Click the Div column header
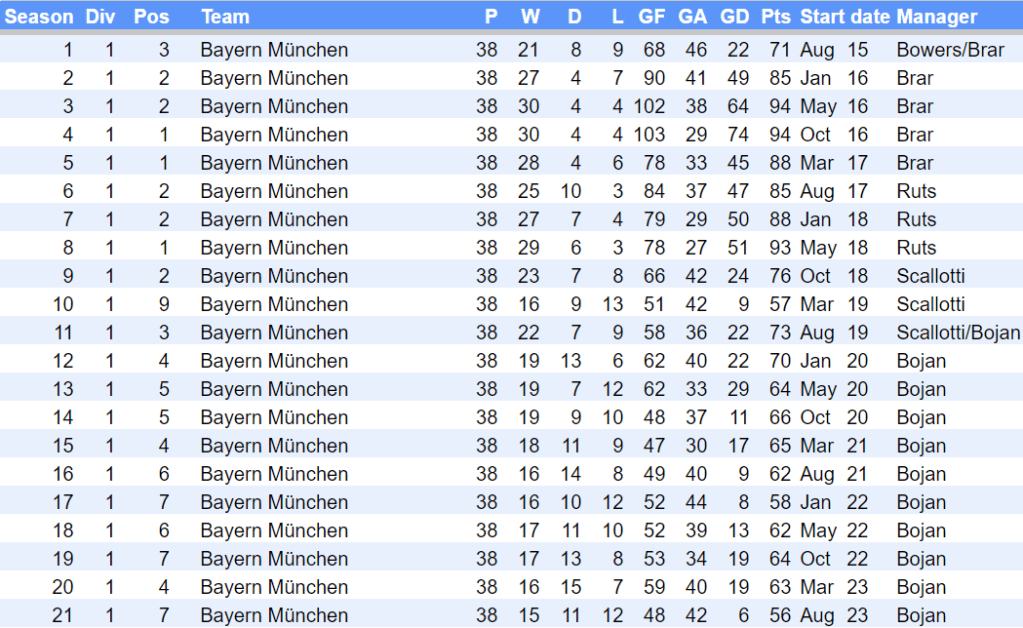Viewport: 1023px width, 628px height. tap(100, 17)
